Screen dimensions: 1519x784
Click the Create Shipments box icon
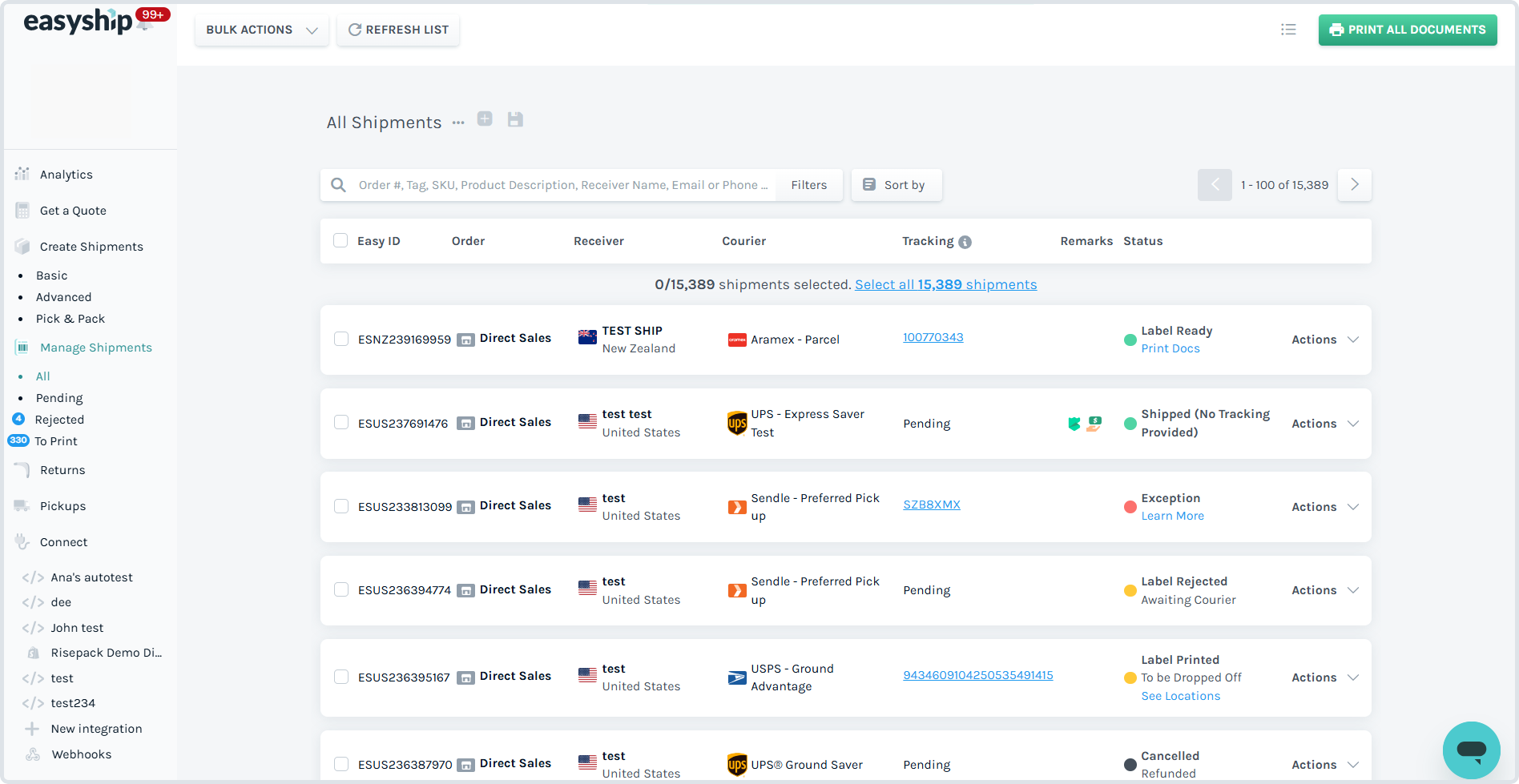[x=22, y=247]
